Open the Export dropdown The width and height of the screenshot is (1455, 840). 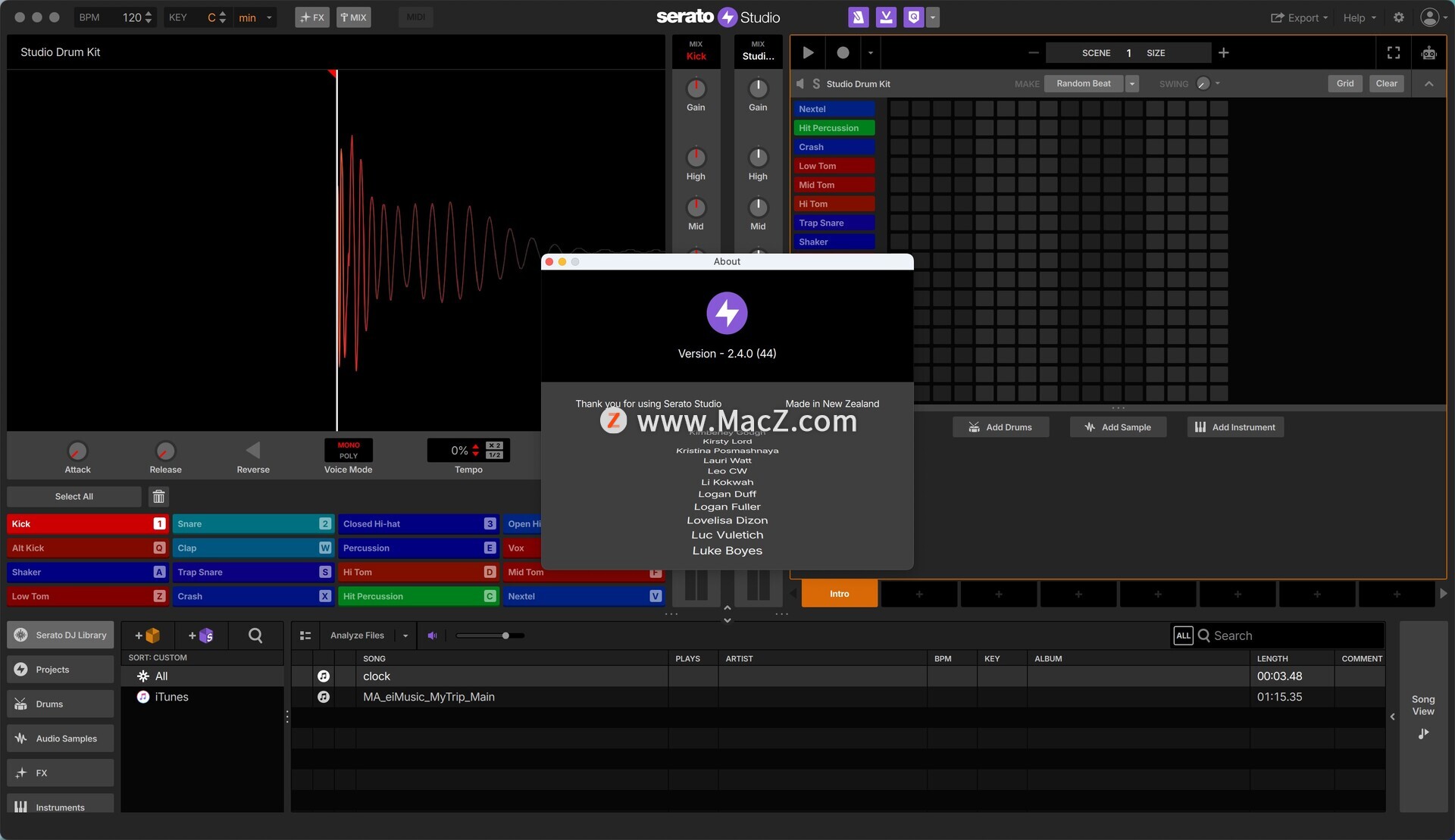point(1299,17)
